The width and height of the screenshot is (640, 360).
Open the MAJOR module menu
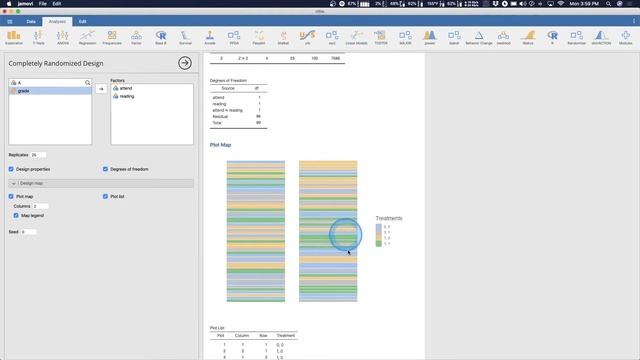[405, 38]
